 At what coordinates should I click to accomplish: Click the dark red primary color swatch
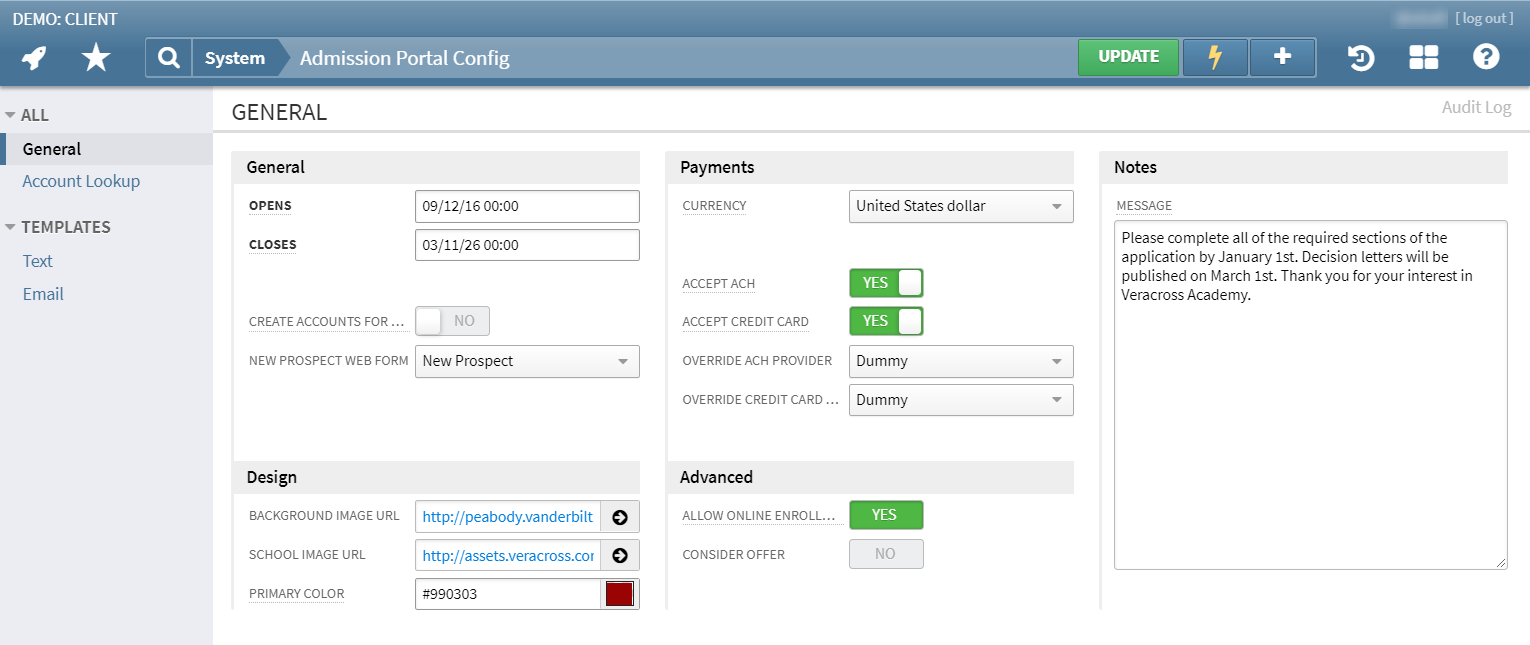[620, 594]
